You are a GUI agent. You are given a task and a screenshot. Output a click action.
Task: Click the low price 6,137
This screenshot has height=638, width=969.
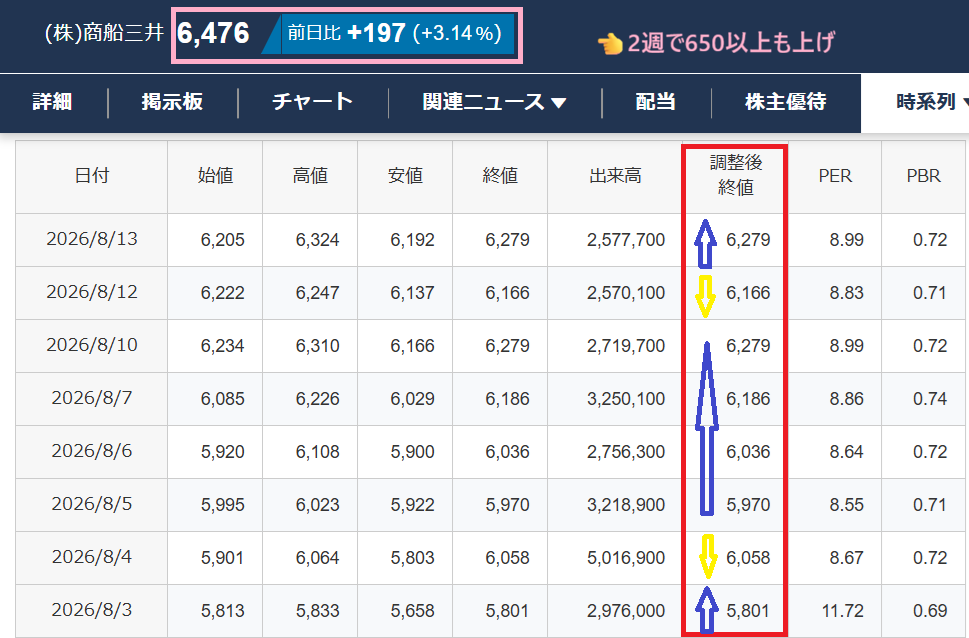tap(412, 293)
